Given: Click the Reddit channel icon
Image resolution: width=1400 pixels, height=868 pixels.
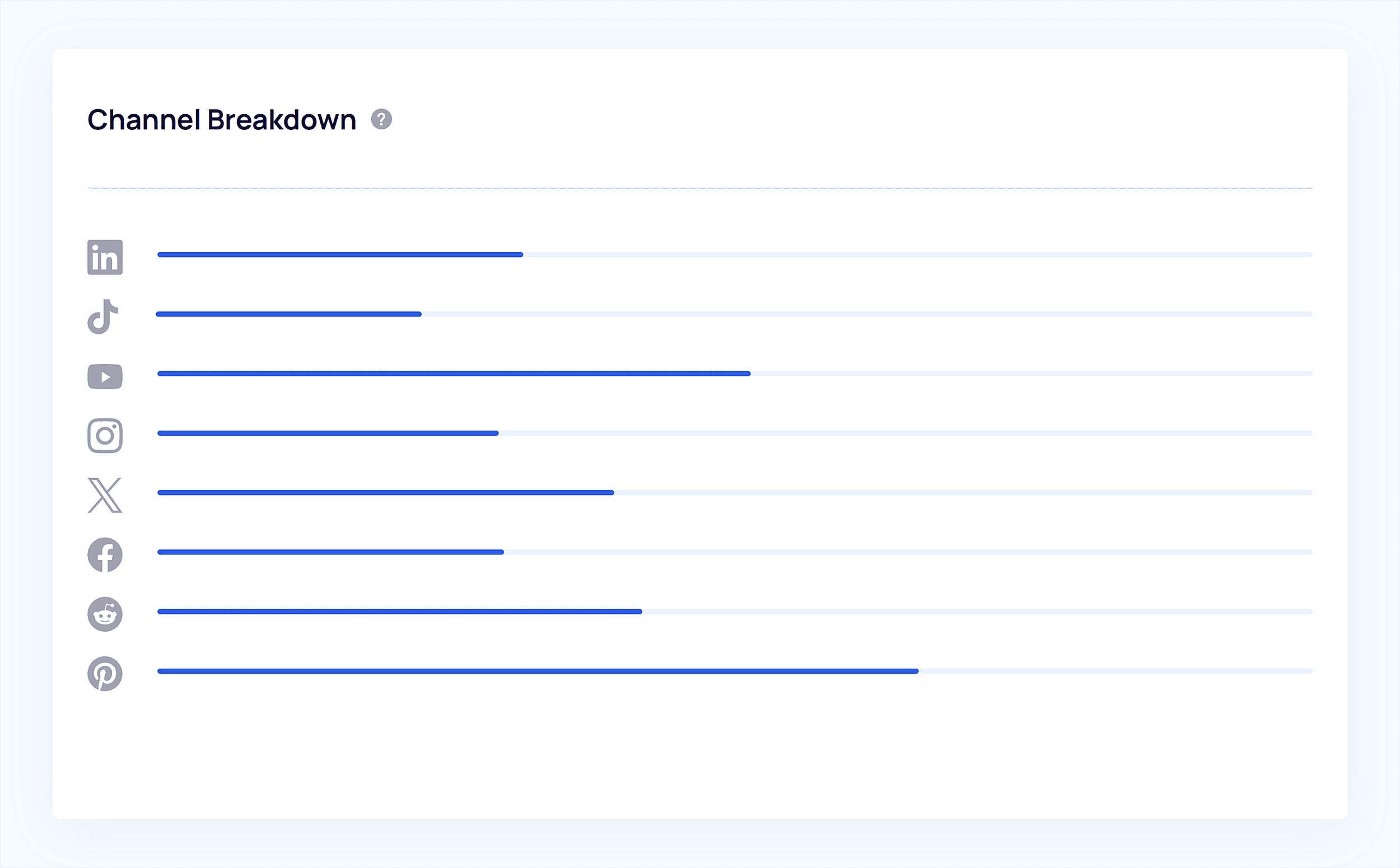Looking at the screenshot, I should pos(105,614).
